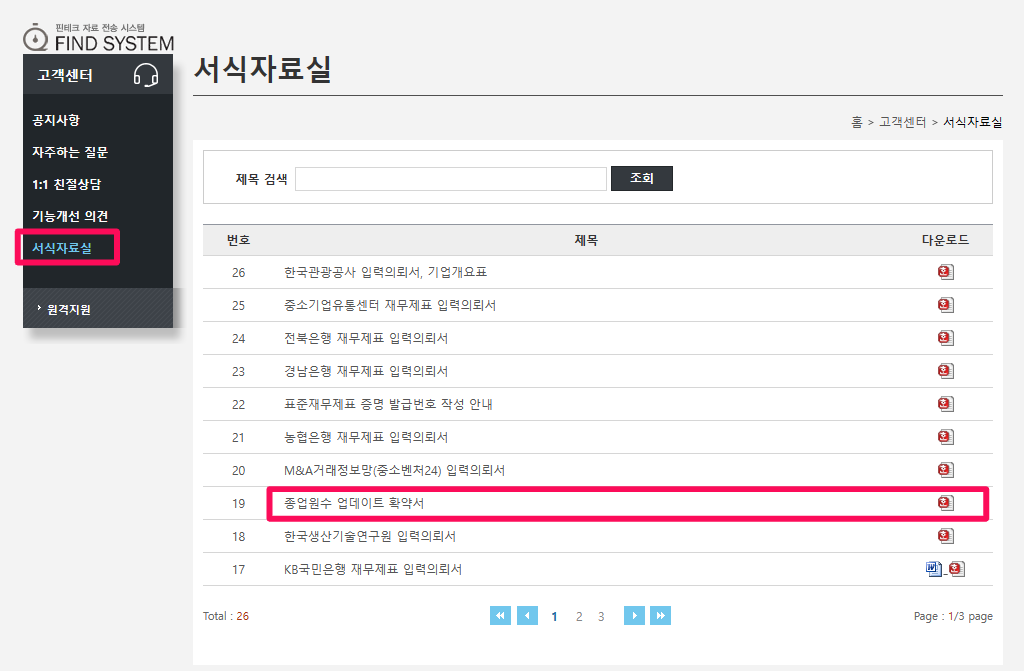The image size is (1024, 671).
Task: Select 서식자료실 in sidebar menu
Action: coord(62,248)
